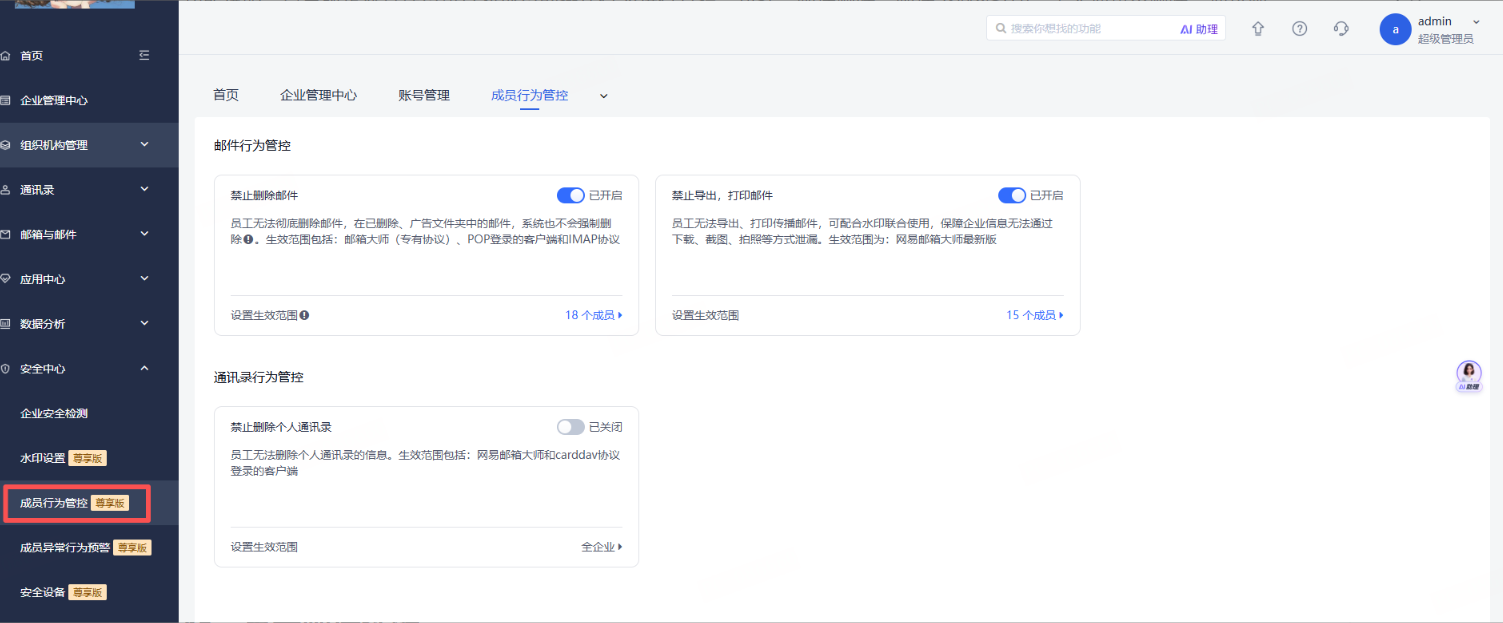Click the 禁止导出，打印邮件 card title

[722, 195]
